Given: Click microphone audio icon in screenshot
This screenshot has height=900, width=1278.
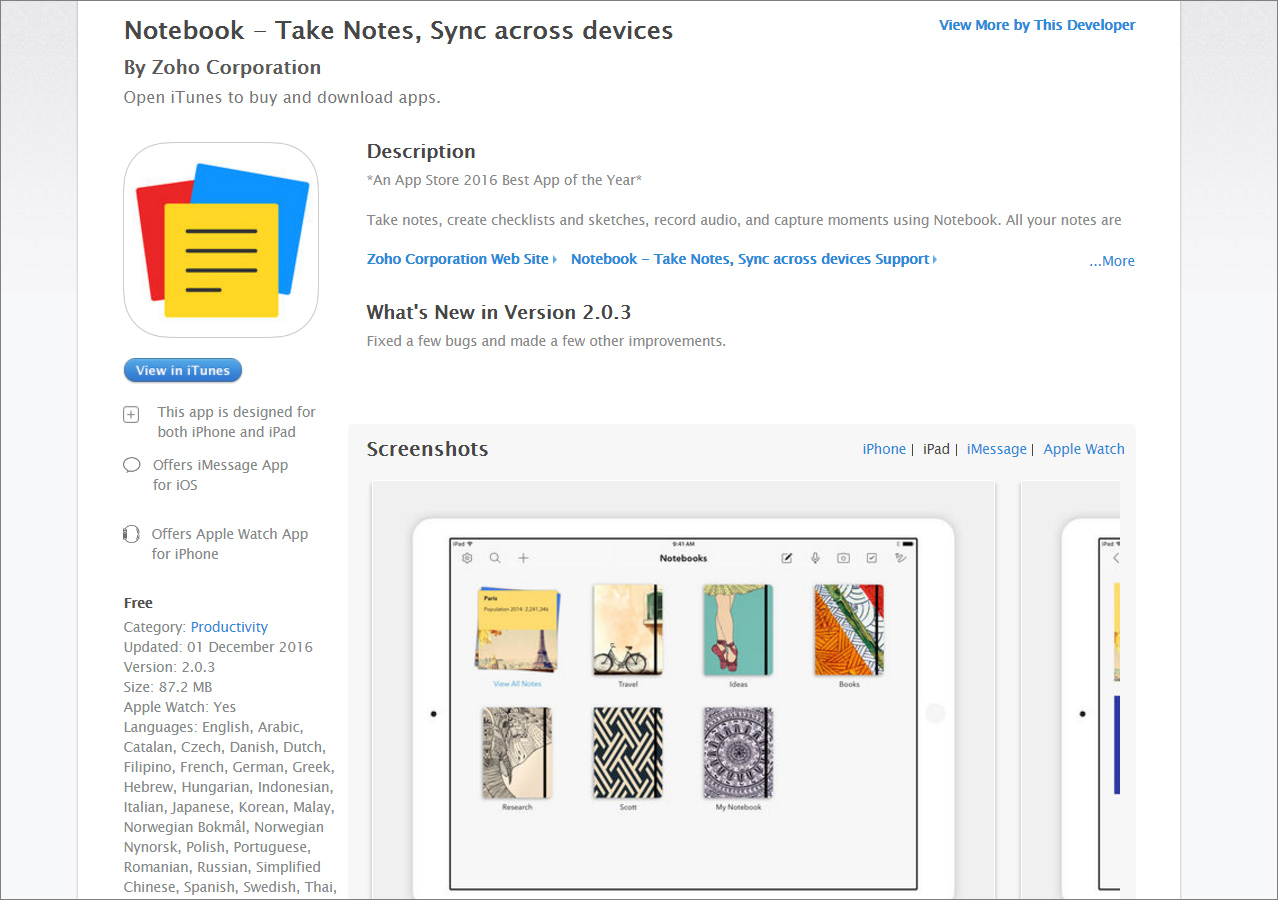Looking at the screenshot, I should point(815,558).
